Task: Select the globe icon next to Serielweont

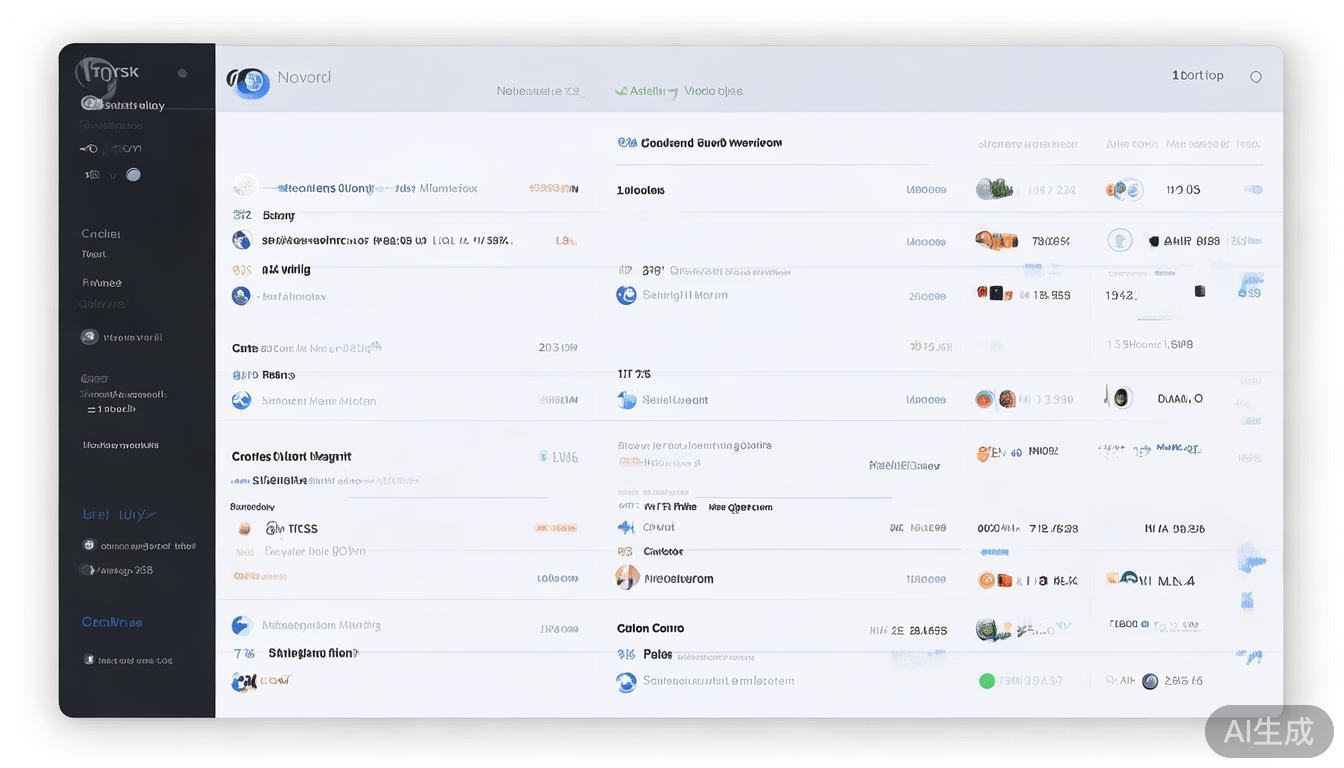Action: coord(626,398)
